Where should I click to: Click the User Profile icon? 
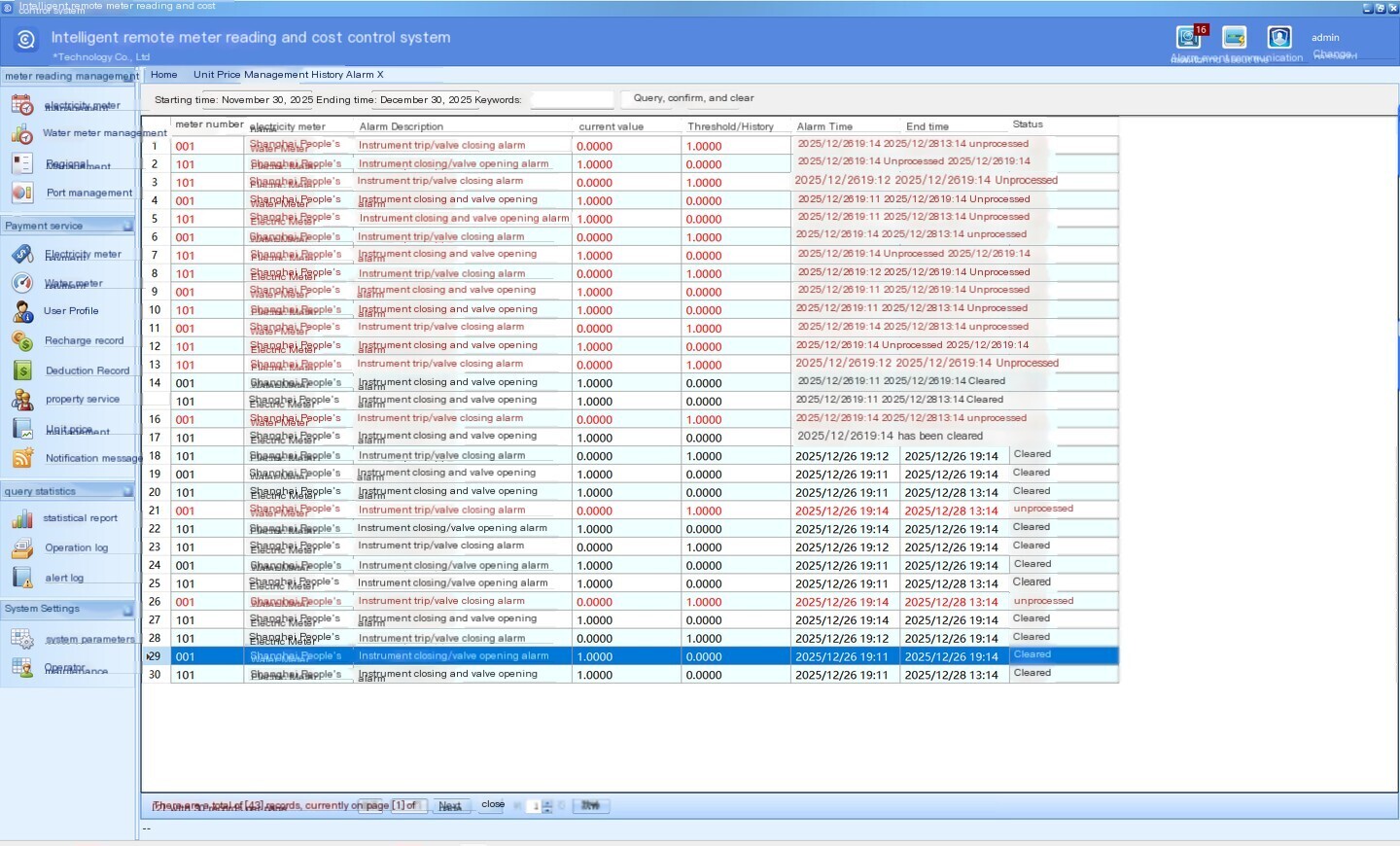click(21, 311)
